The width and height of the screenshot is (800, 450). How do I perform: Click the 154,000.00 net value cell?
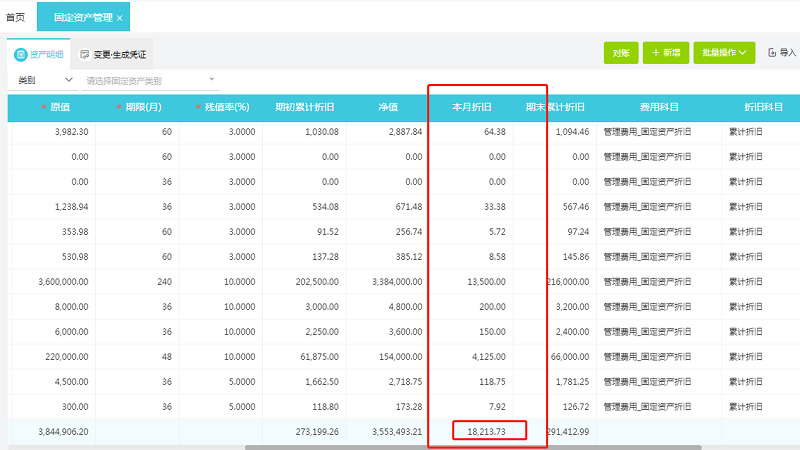click(401, 357)
